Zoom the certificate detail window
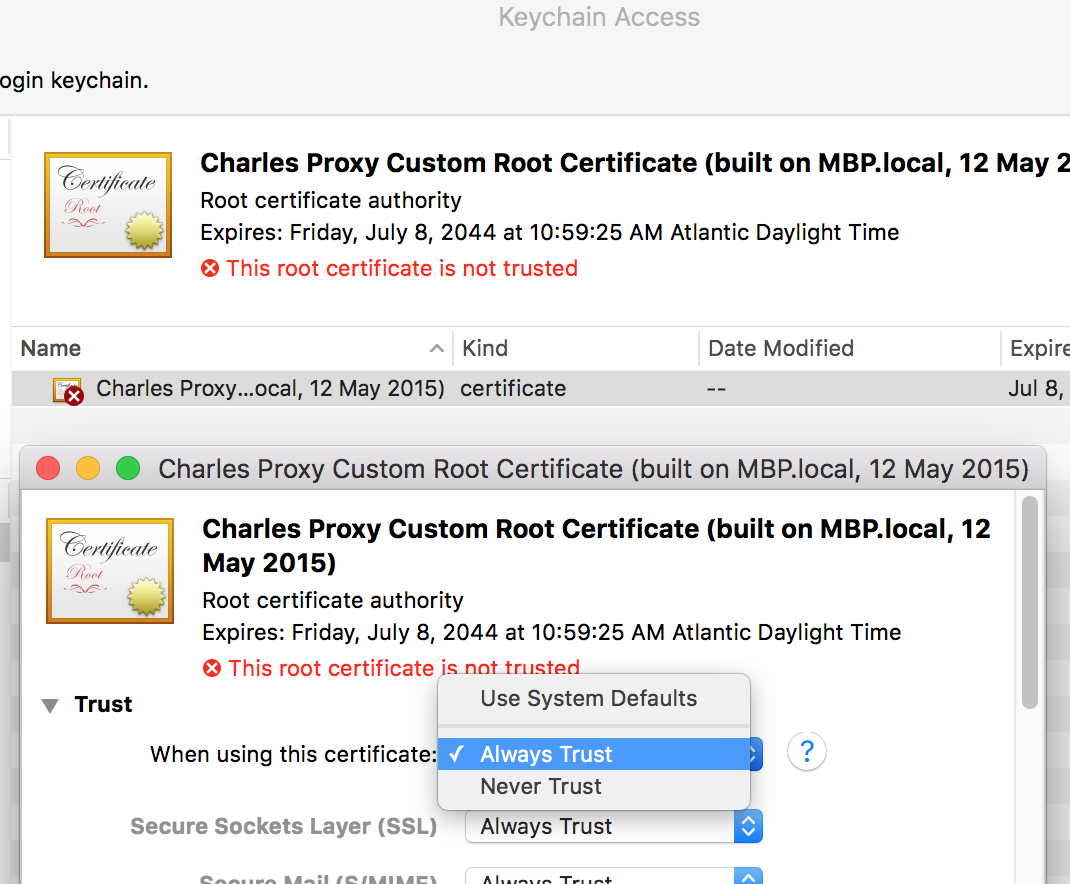This screenshot has height=884, width=1070. (128, 469)
